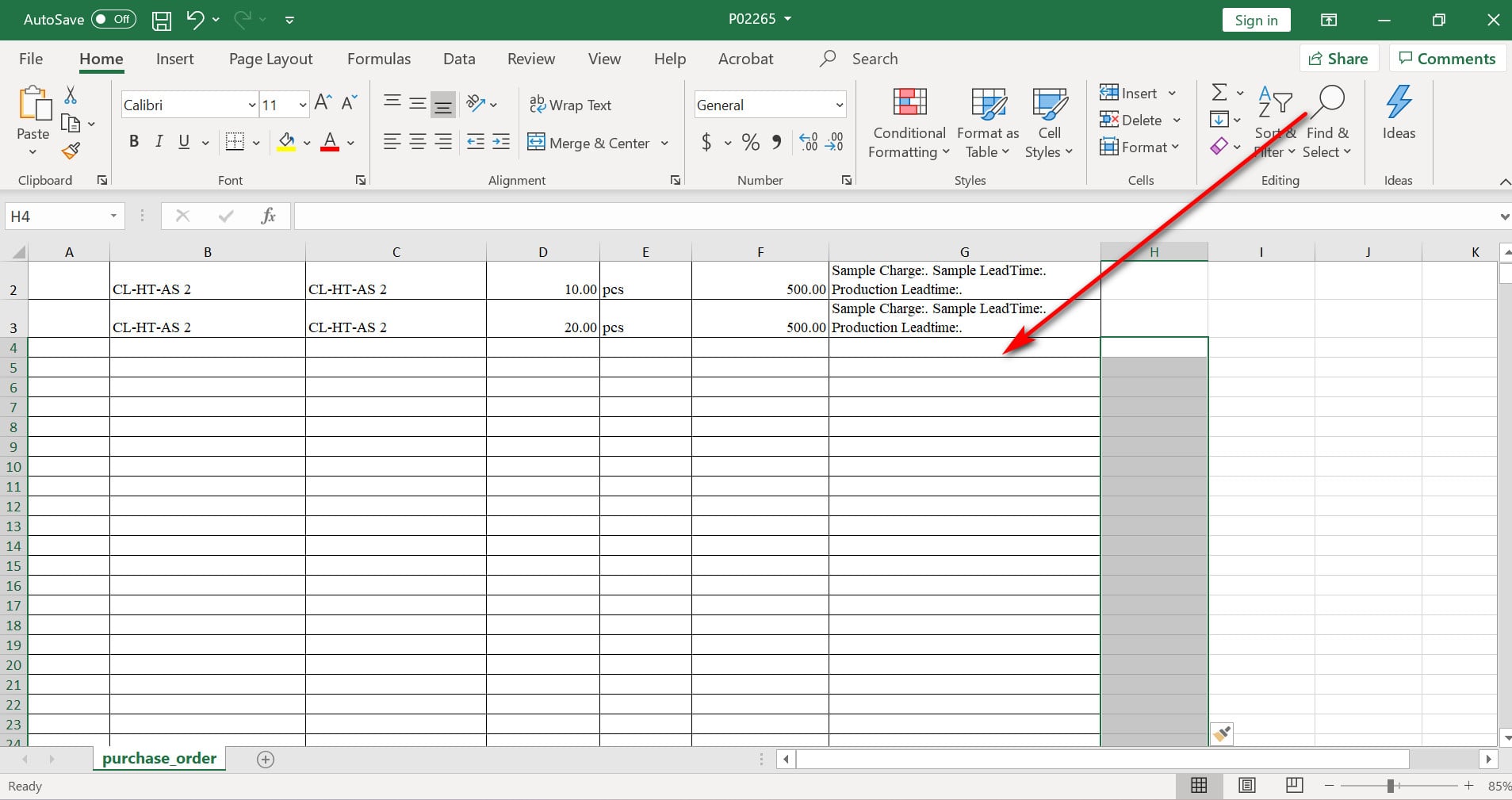Toggle underline on the selection

[x=182, y=142]
